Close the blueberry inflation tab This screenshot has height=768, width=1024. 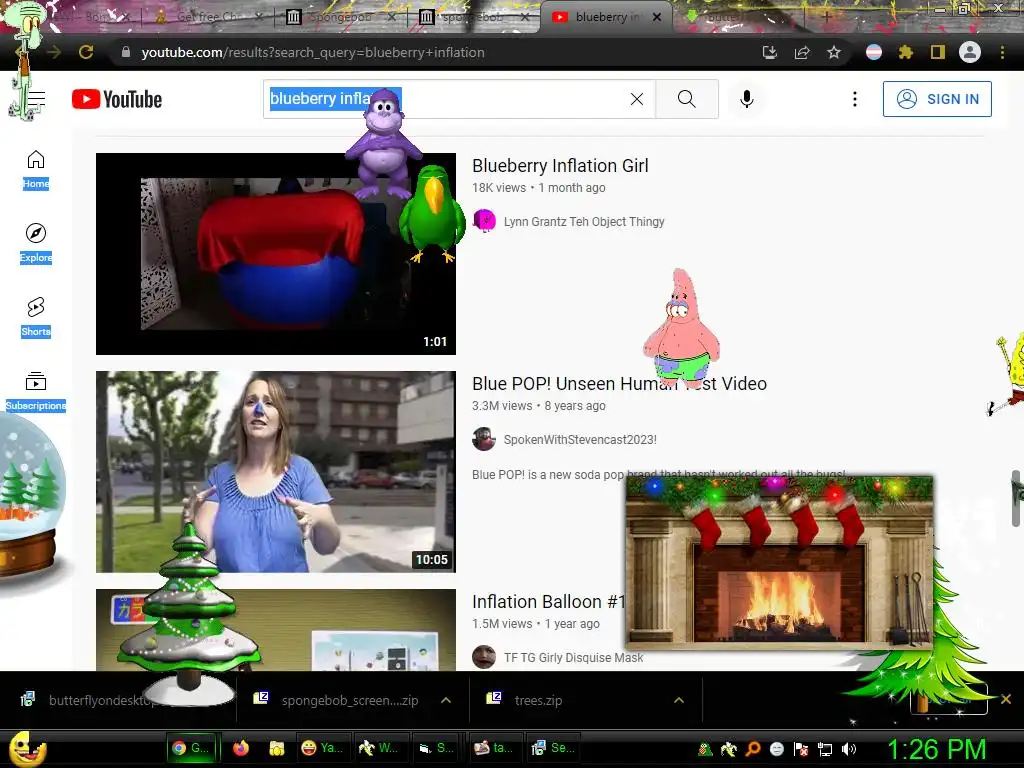click(657, 18)
